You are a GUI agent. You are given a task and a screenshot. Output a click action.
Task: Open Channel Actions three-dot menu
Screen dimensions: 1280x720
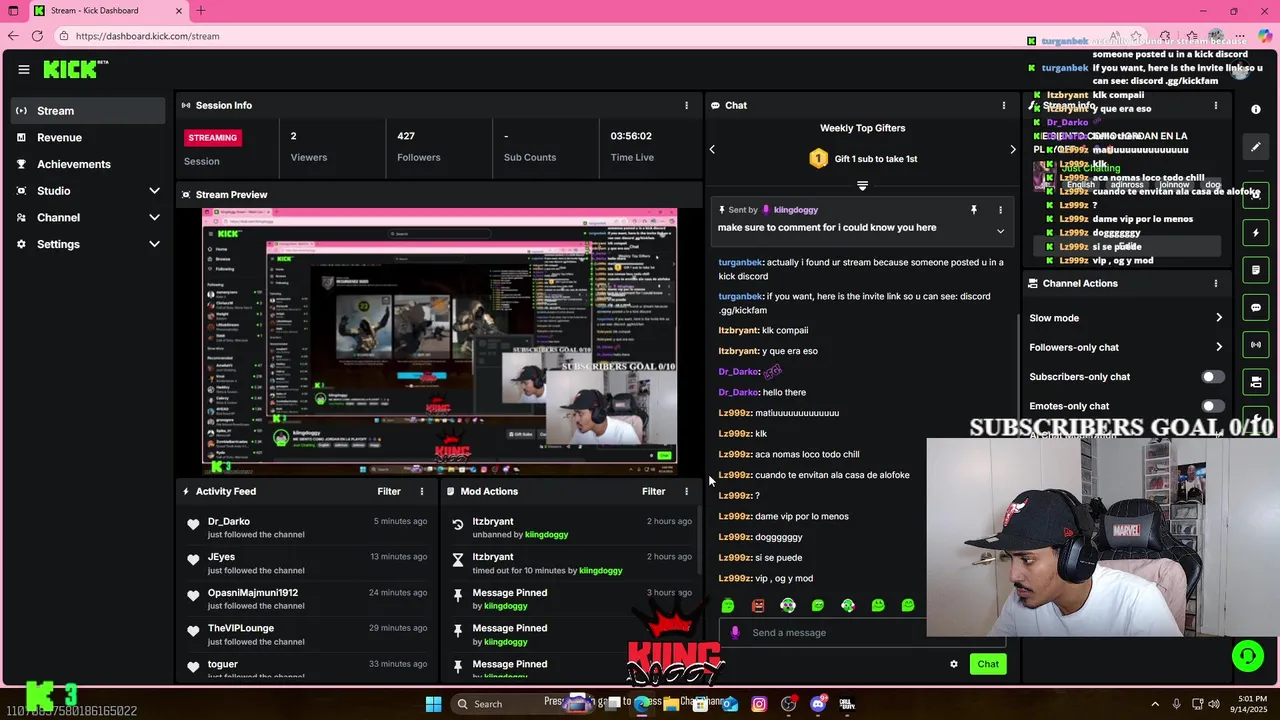(1216, 283)
